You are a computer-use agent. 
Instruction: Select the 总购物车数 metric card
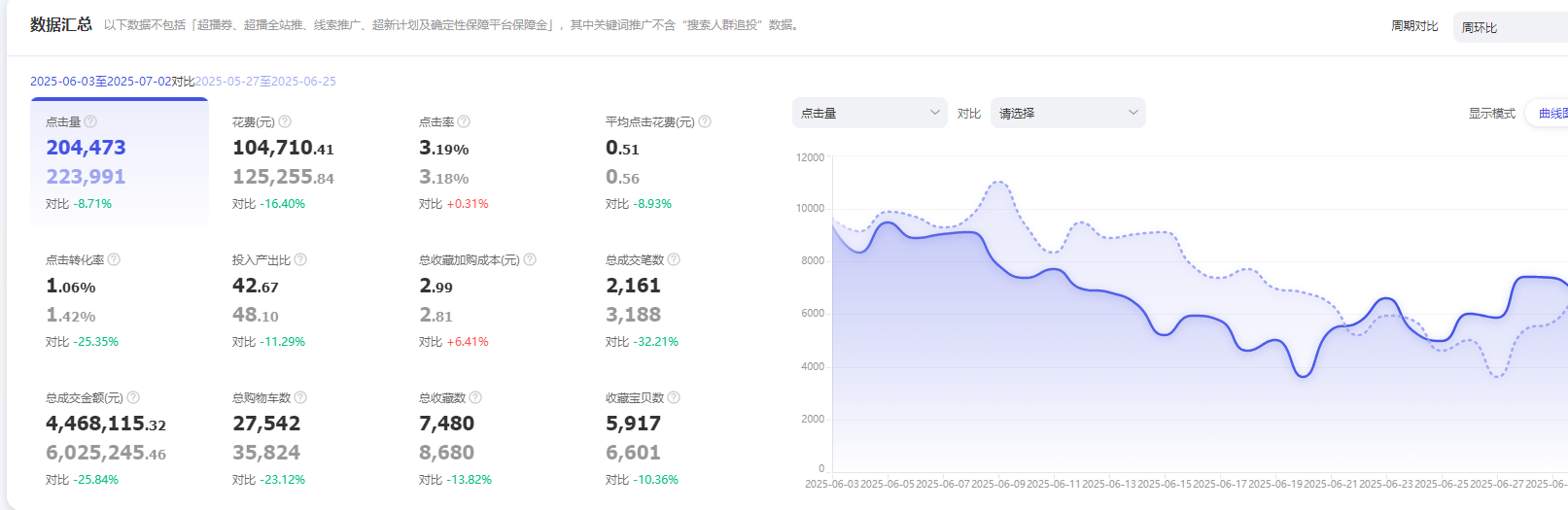[x=306, y=438]
